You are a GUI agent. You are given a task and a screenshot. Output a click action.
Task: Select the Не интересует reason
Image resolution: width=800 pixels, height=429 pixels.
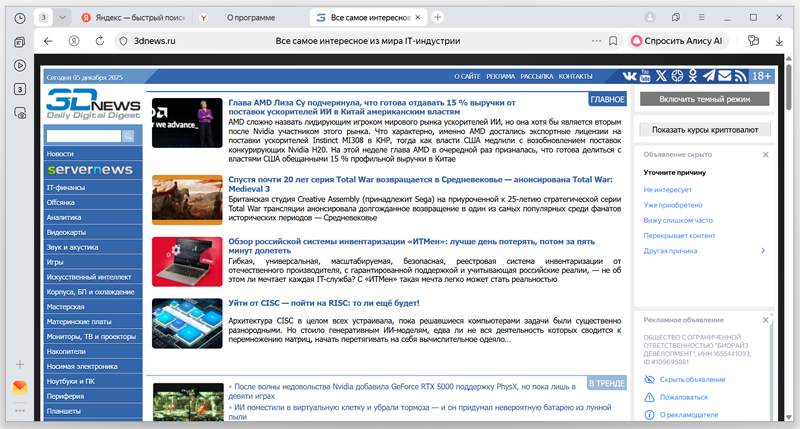[668, 189]
